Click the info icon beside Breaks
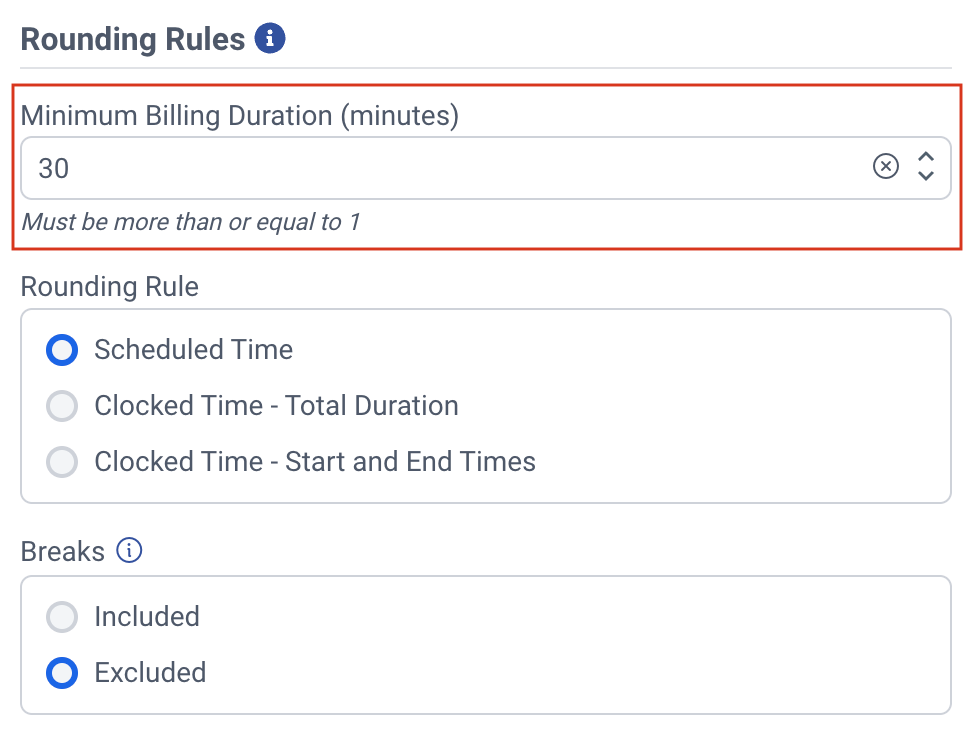 (x=130, y=551)
